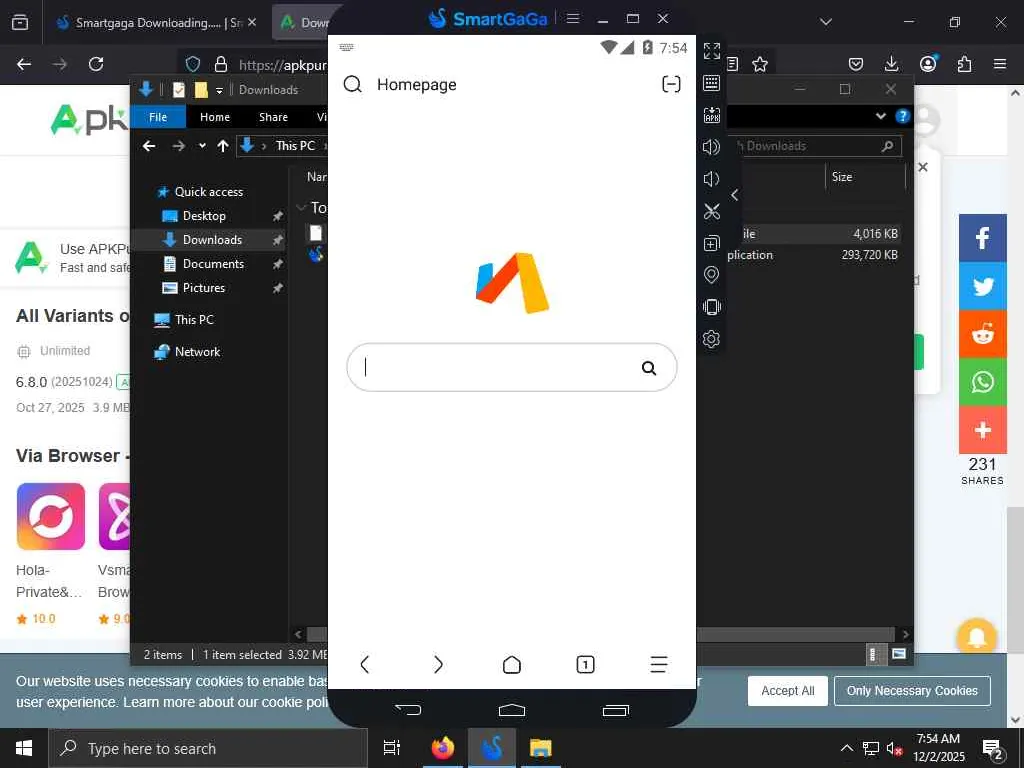Select Quick access in Explorer tree

[x=208, y=192]
